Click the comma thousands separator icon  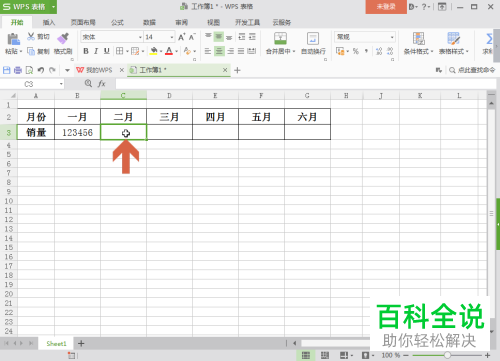point(366,51)
